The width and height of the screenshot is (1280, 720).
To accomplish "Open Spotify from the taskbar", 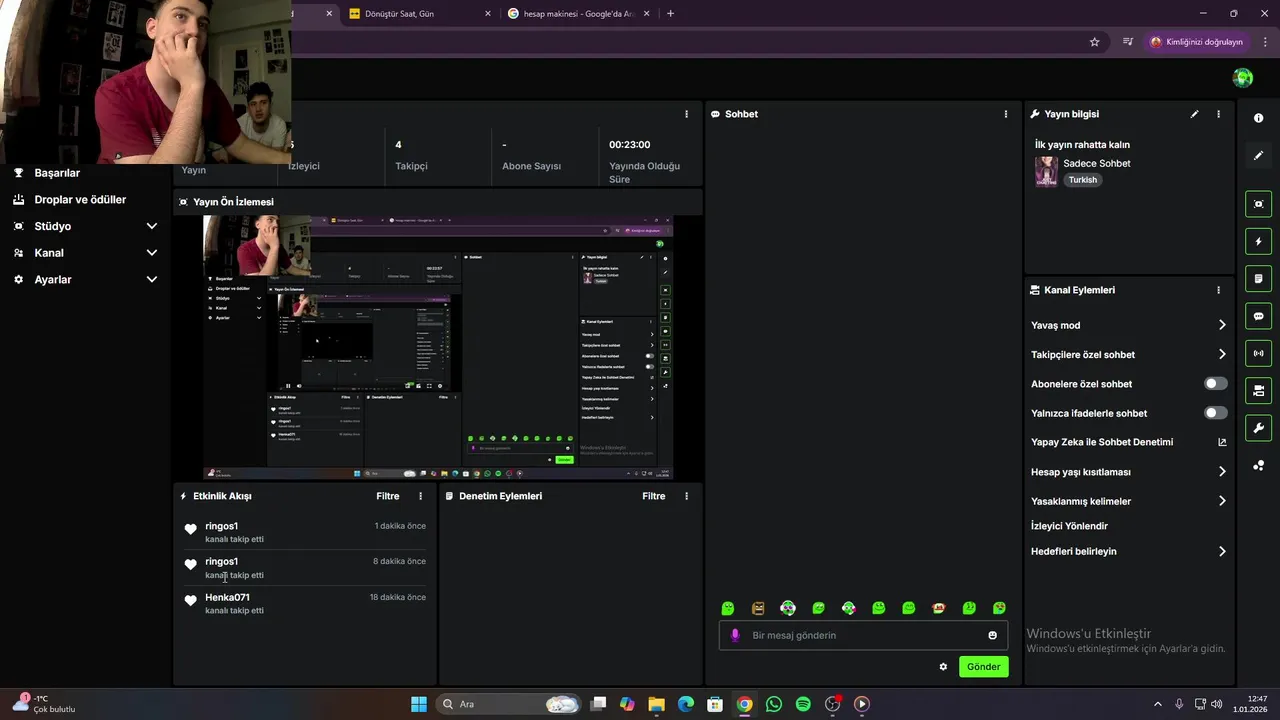I will 803,704.
